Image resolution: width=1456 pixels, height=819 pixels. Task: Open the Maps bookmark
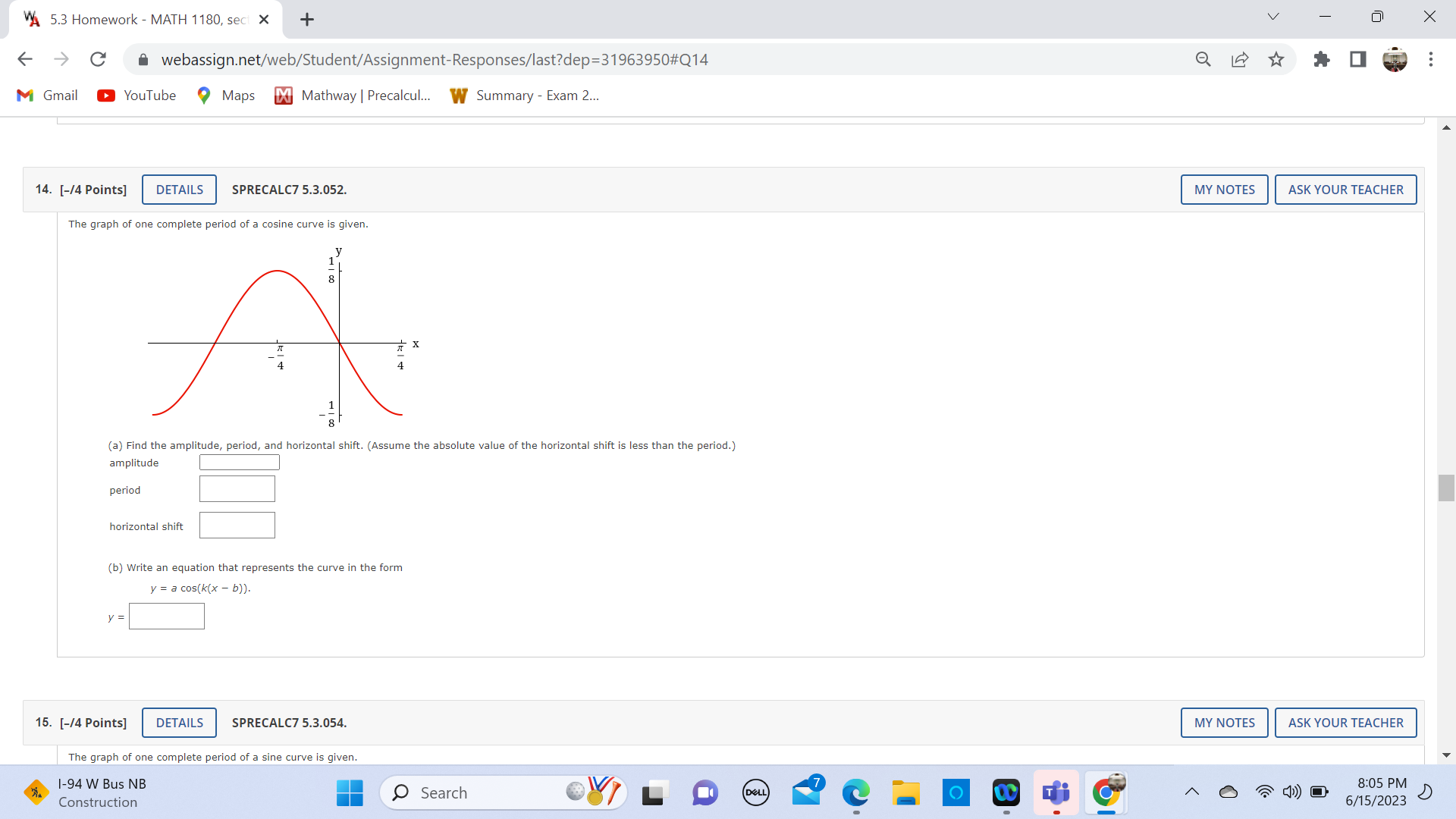224,95
